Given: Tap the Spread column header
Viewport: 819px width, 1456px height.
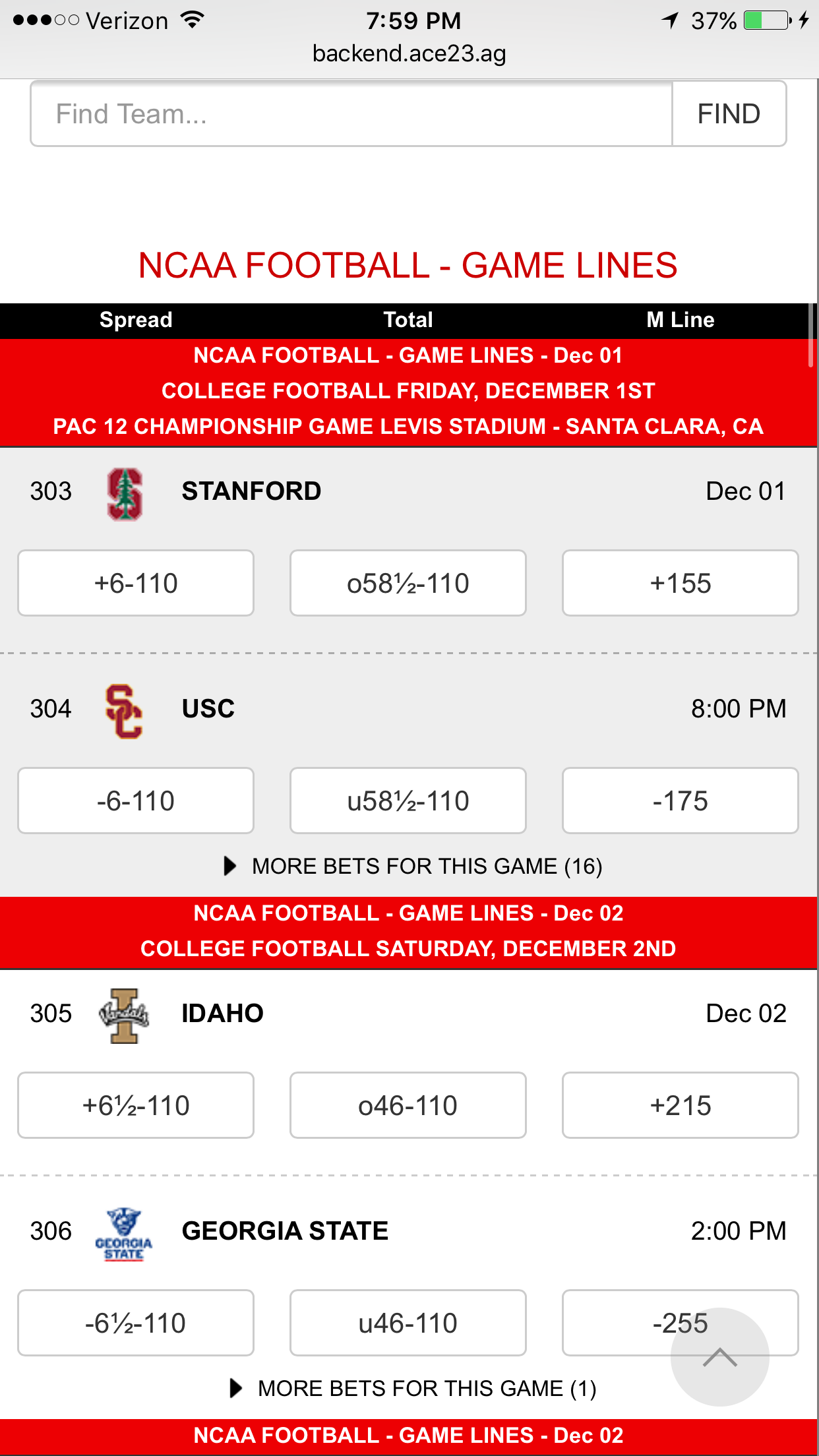Looking at the screenshot, I should pyautogui.click(x=136, y=320).
